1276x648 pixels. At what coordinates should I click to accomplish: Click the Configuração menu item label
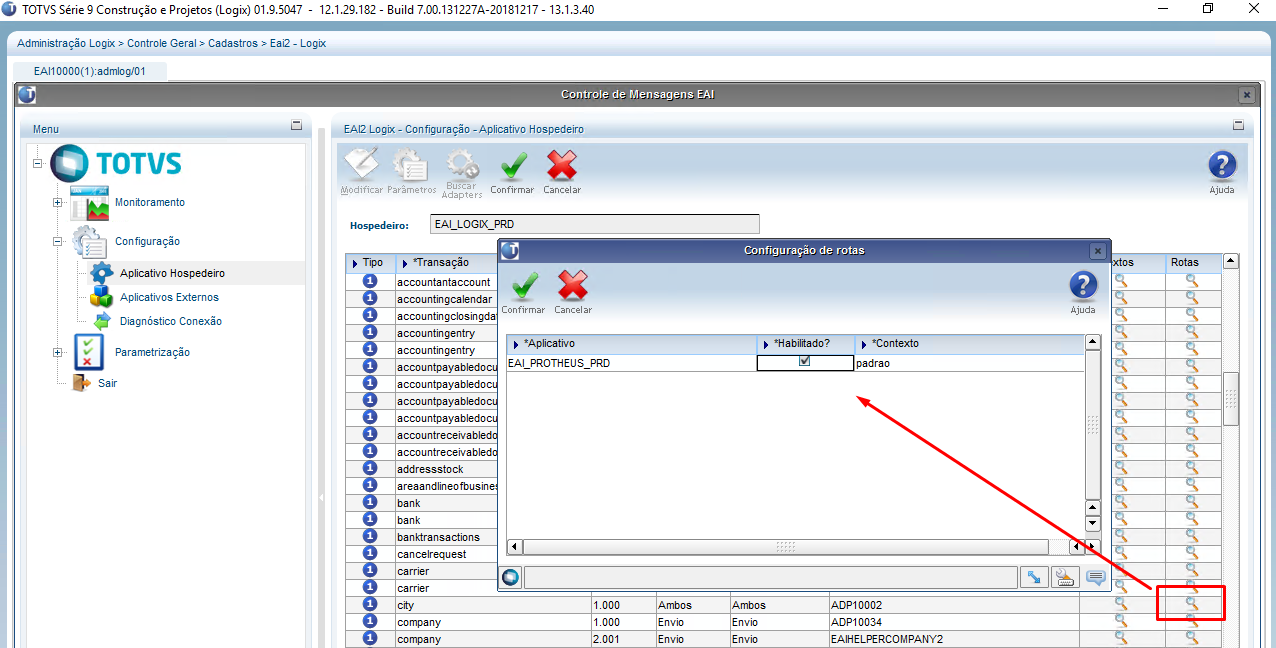[147, 241]
